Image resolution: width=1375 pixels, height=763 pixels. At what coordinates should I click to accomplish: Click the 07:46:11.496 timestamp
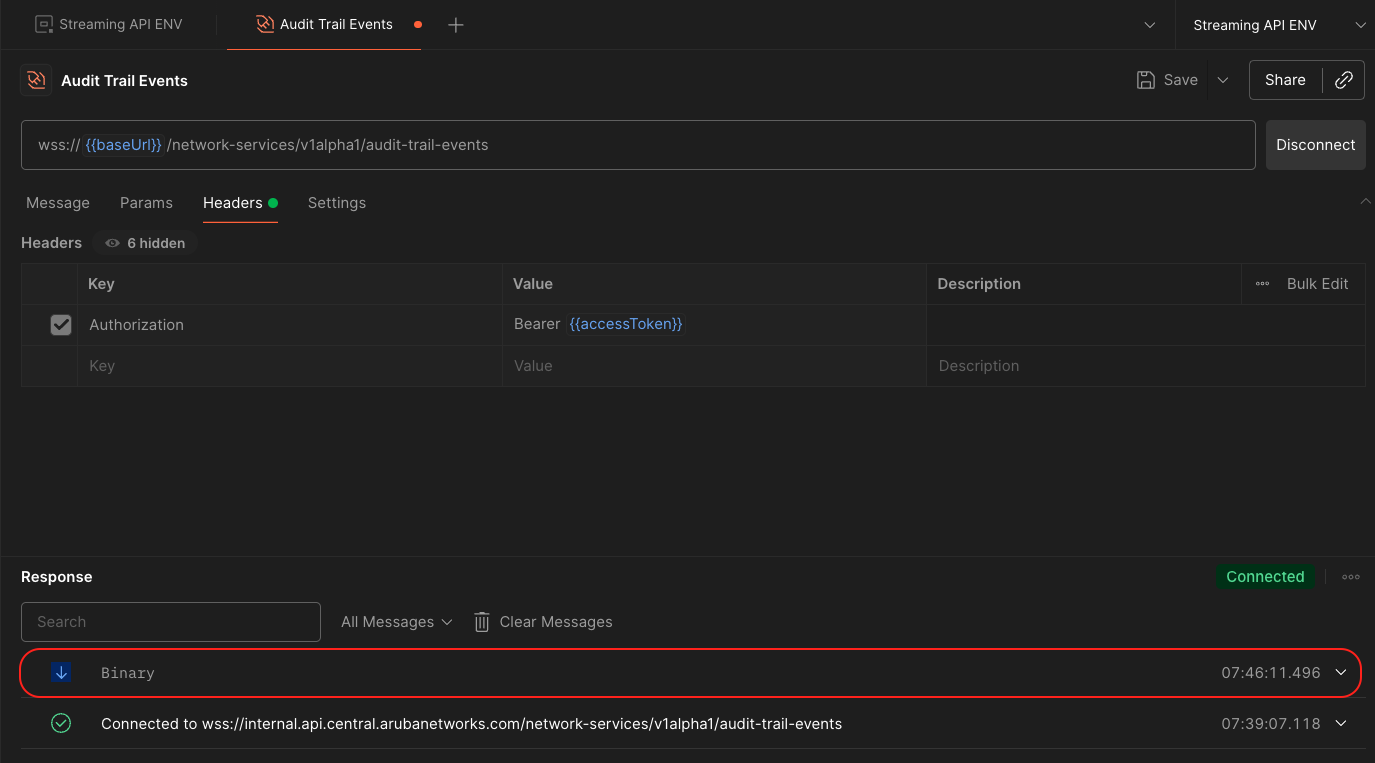click(1271, 673)
